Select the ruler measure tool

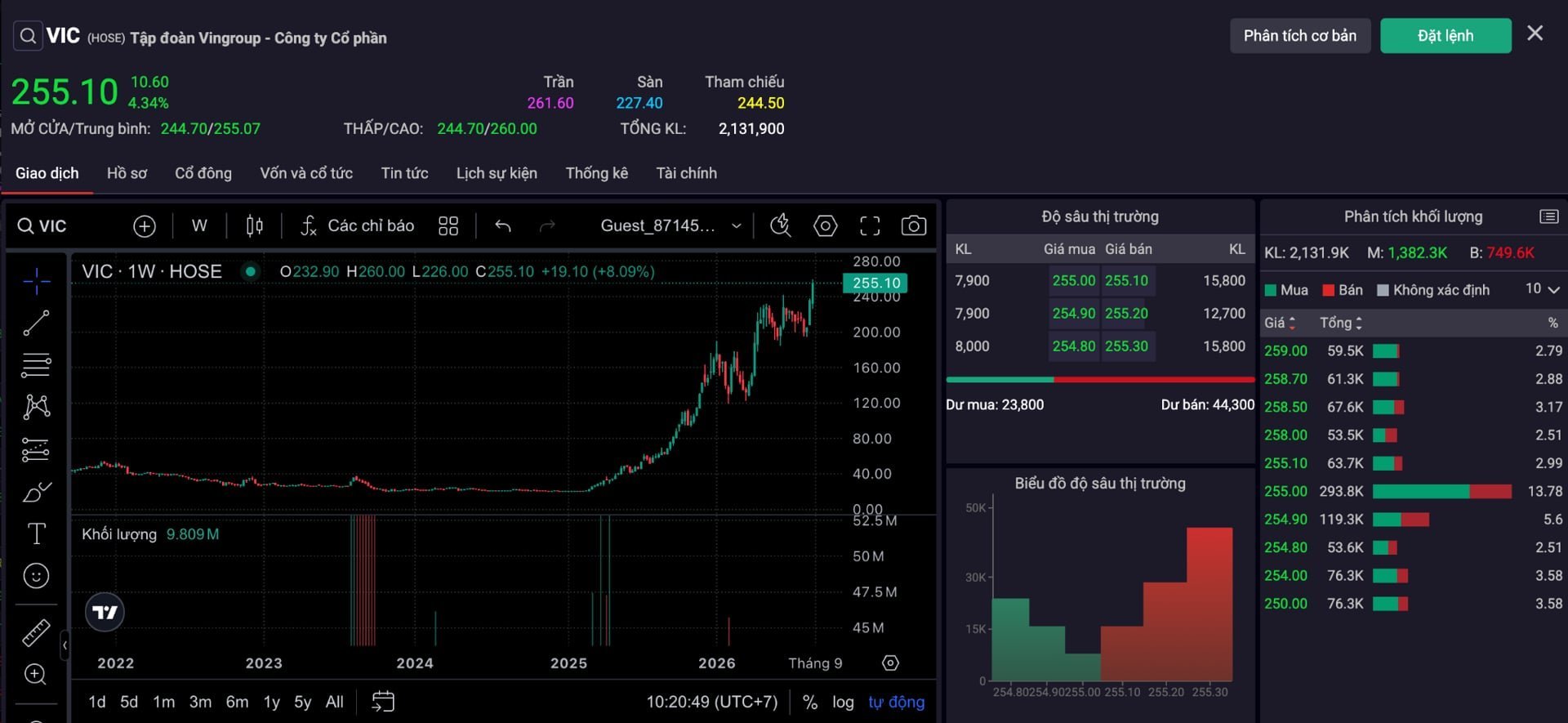(x=36, y=632)
